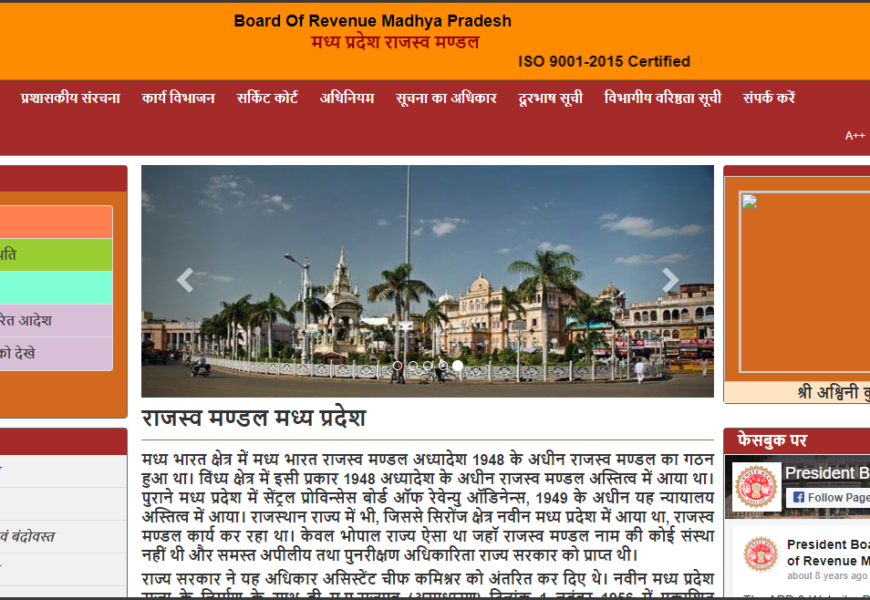Open विभागीय वरिष्ठता सूची link
The height and width of the screenshot is (600, 870).
pos(662,98)
